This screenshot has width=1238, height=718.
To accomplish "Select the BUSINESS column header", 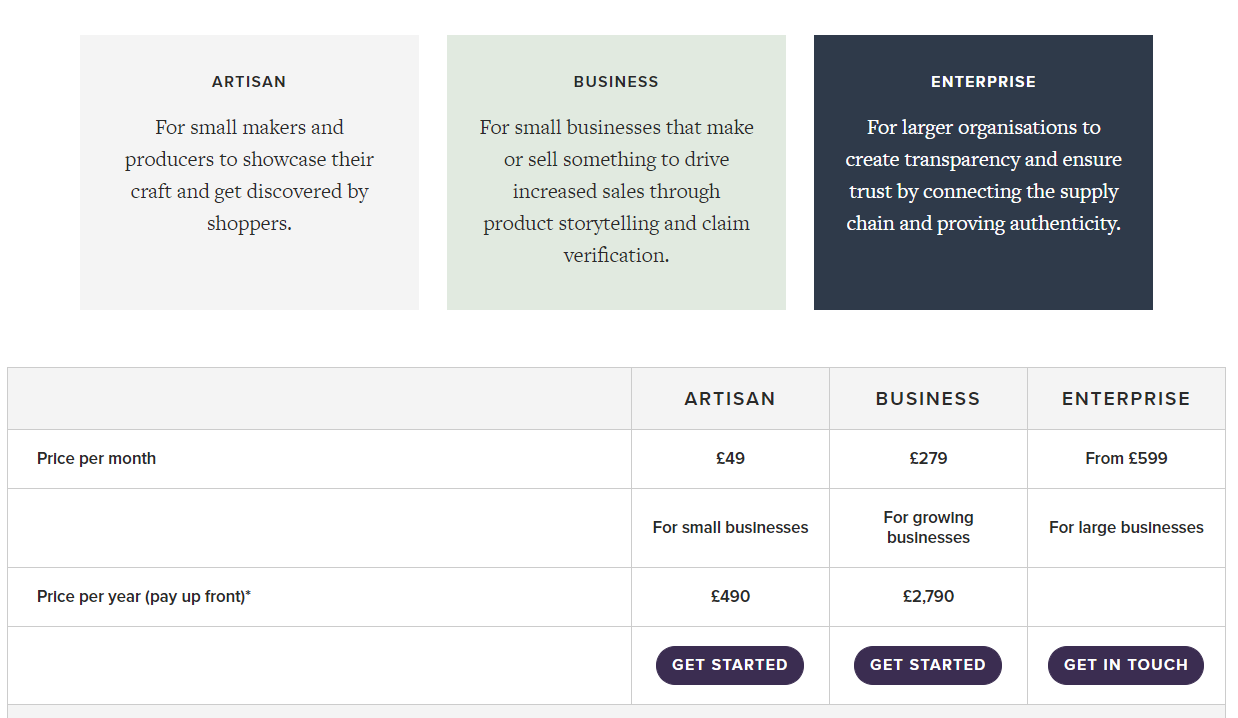I will (927, 397).
